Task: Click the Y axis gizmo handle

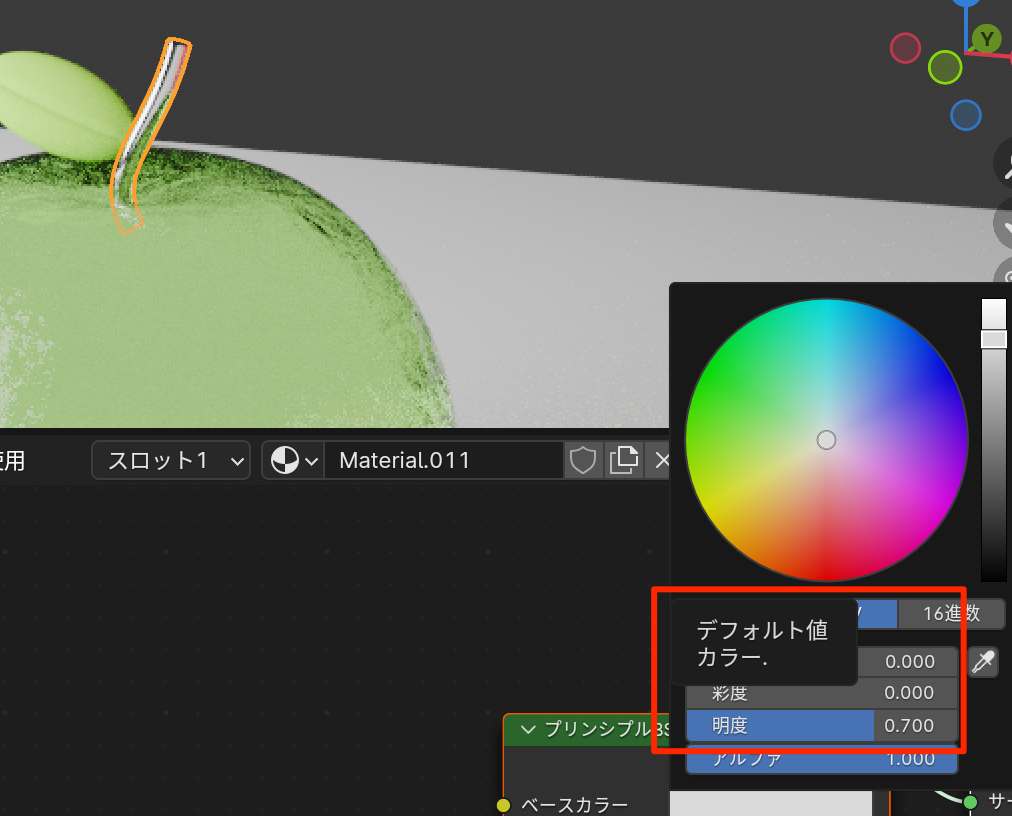Action: point(987,39)
